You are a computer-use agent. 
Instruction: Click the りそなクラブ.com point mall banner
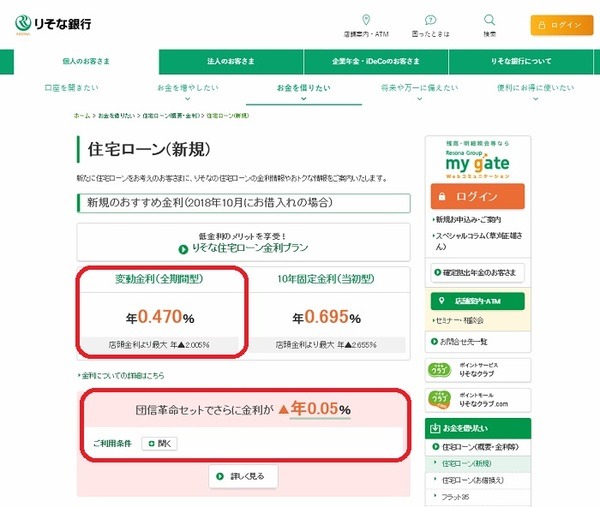478,400
